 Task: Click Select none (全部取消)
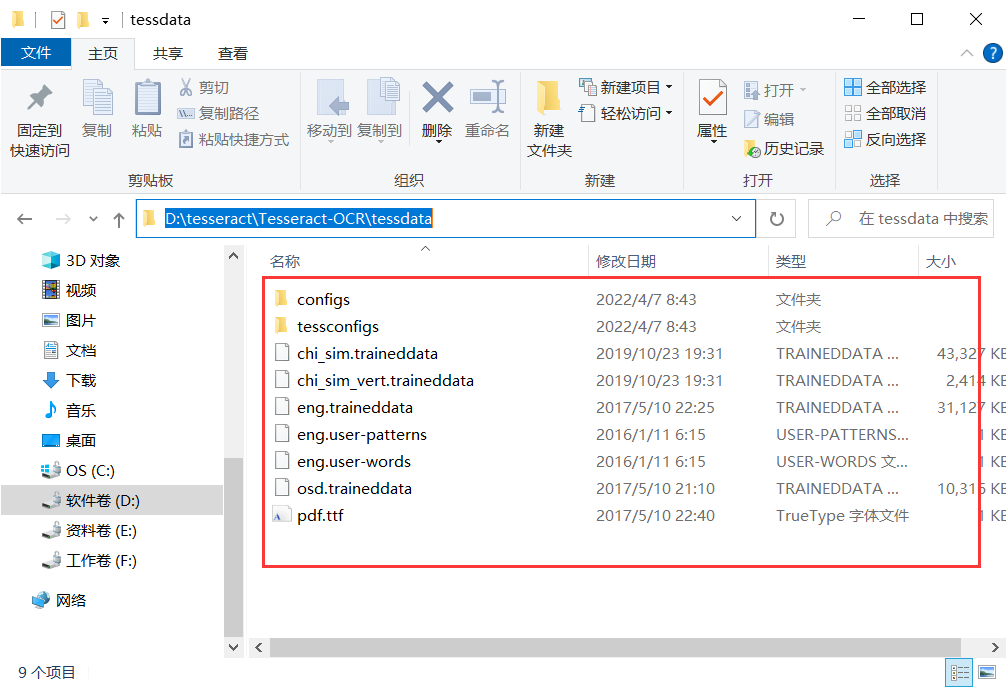(x=885, y=114)
